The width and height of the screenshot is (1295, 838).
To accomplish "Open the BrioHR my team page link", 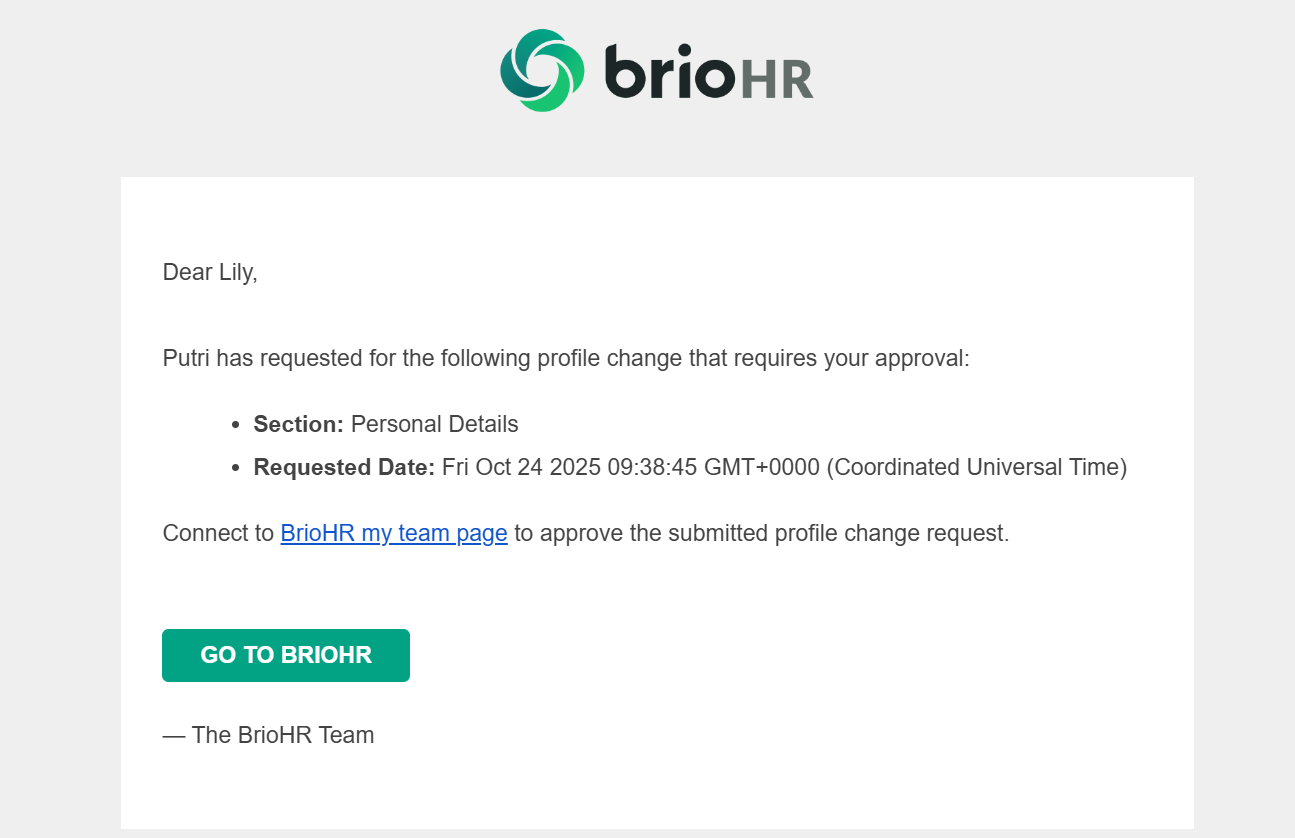I will 394,533.
